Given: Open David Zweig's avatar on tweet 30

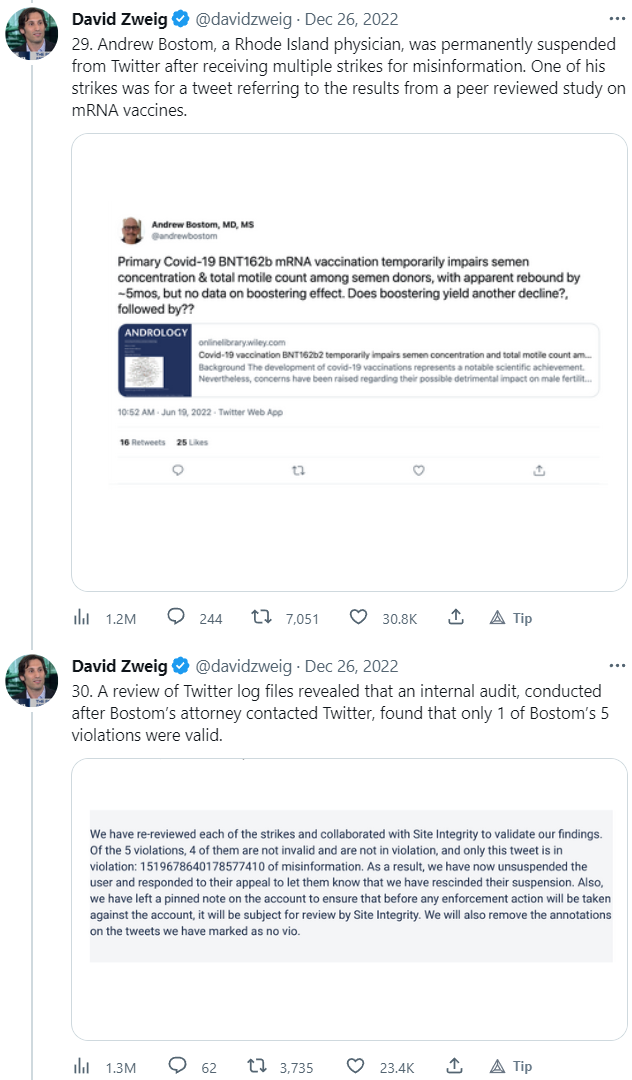Looking at the screenshot, I should click(x=31, y=681).
